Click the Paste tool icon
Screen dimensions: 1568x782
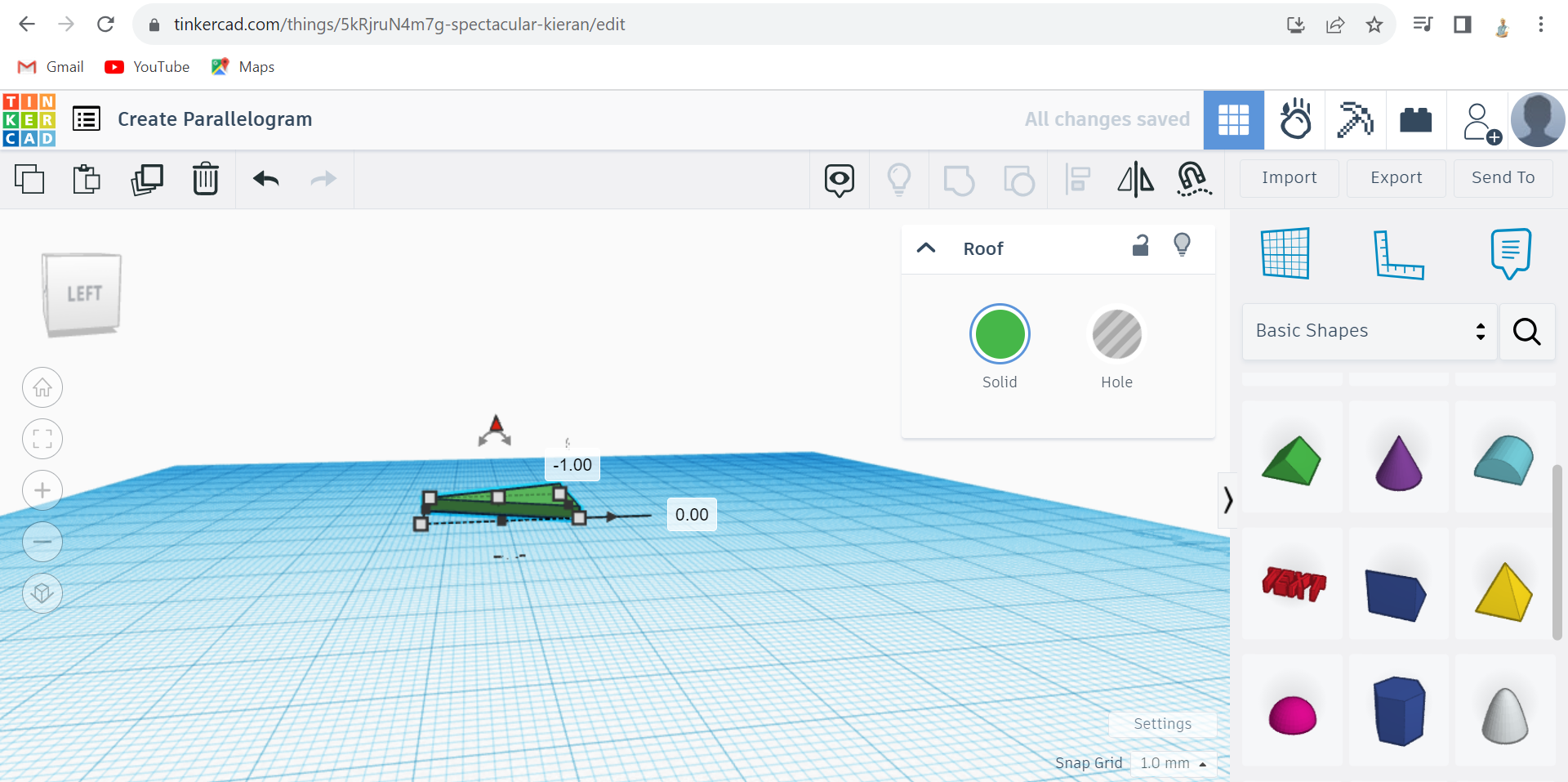tap(87, 179)
